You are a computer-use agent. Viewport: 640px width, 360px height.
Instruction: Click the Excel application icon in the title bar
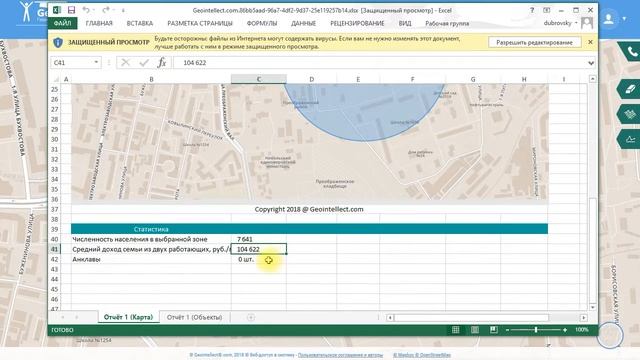[x=57, y=10]
